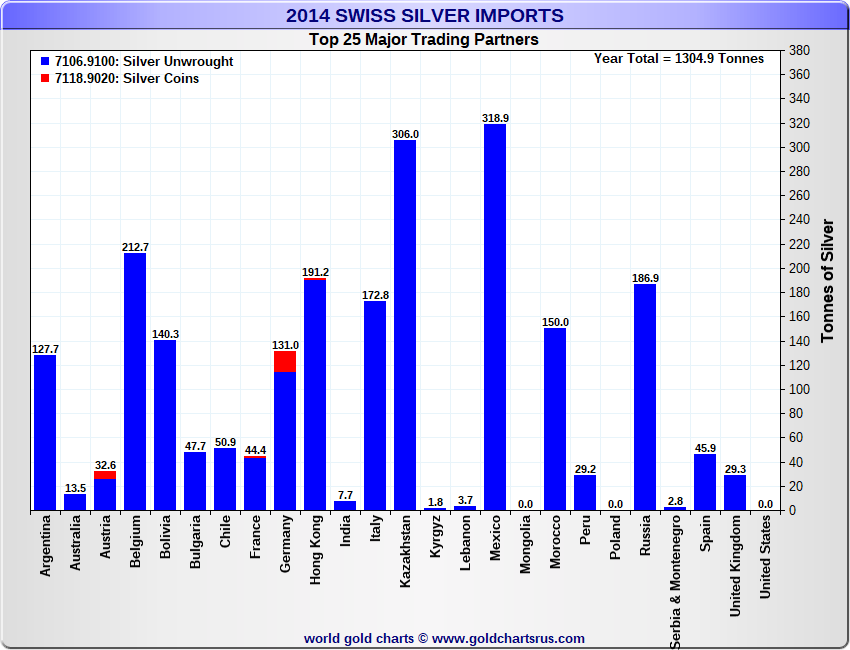Click the United Kingdom bar labeled 29.3
The height and width of the screenshot is (650, 850).
(x=735, y=493)
